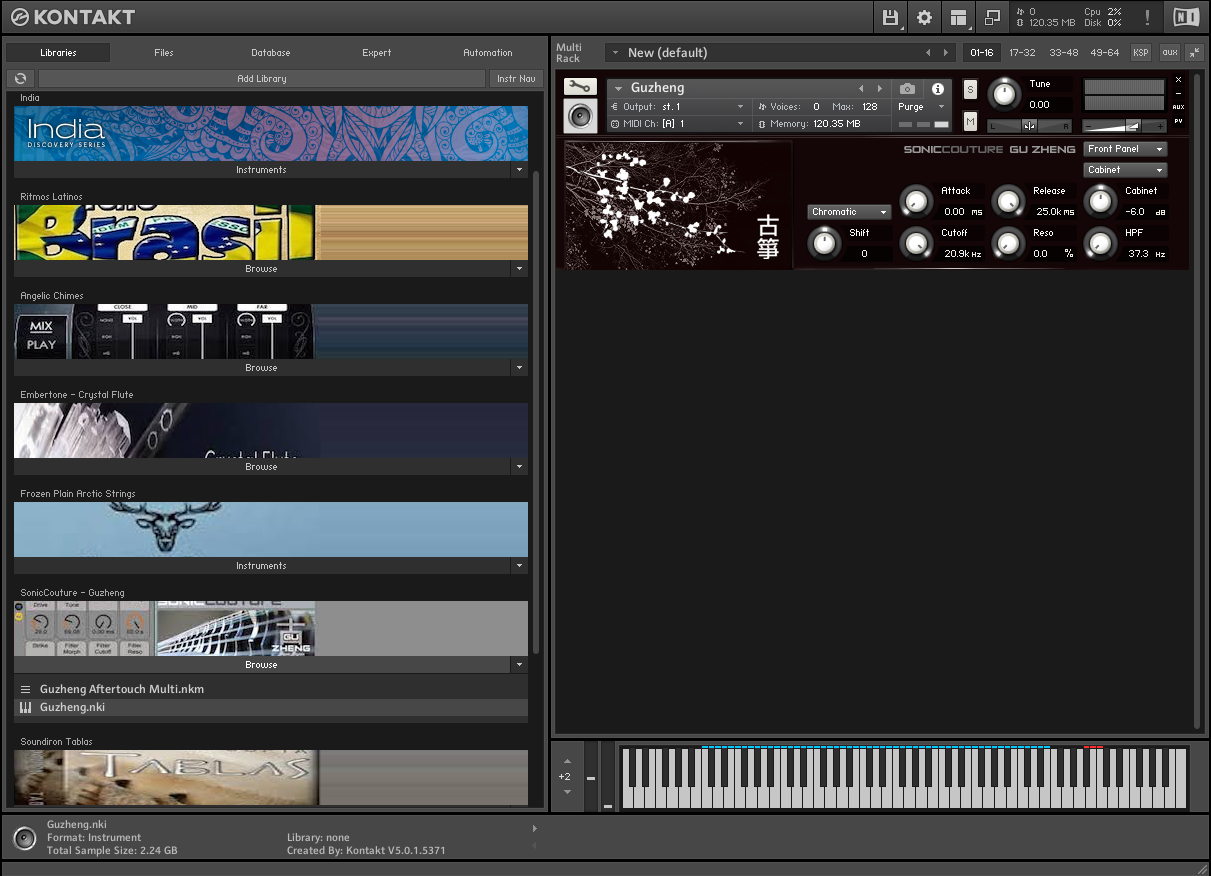This screenshot has height=876, width=1211.
Task: Show the Guzheng info icon
Action: coord(937,89)
